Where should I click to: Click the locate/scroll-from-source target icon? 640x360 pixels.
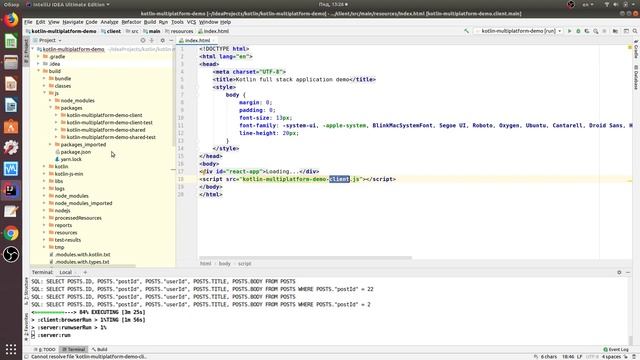[x=143, y=40]
